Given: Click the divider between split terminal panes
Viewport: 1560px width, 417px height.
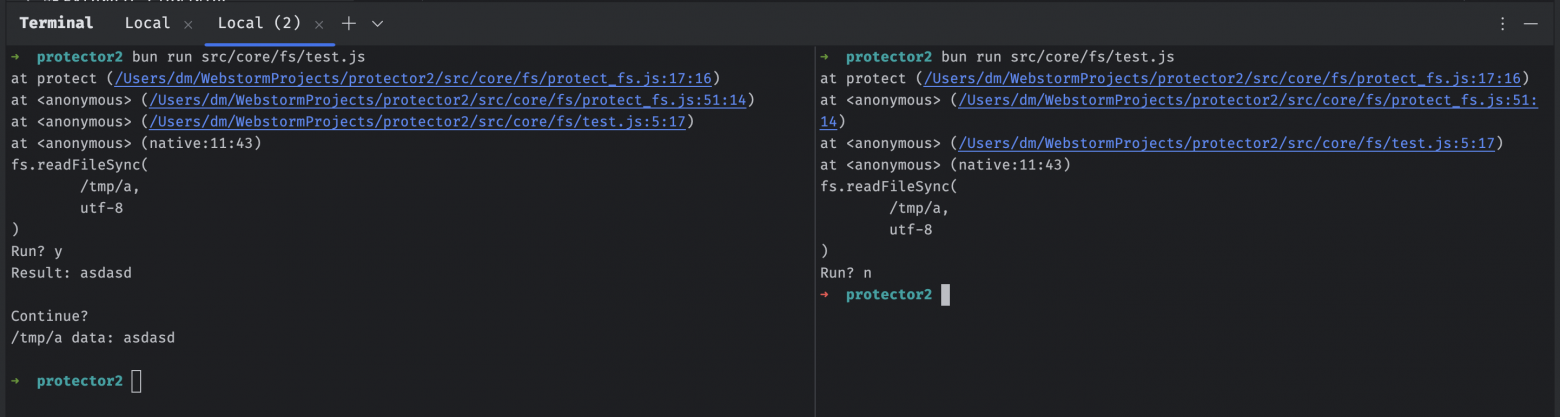Looking at the screenshot, I should pos(815,230).
